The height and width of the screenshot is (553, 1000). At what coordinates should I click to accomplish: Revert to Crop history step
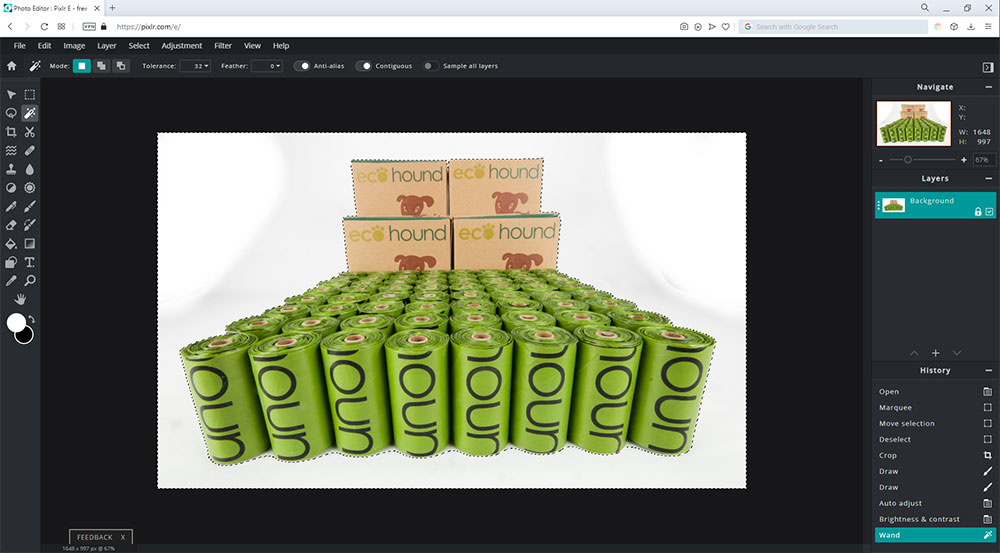tap(935, 455)
